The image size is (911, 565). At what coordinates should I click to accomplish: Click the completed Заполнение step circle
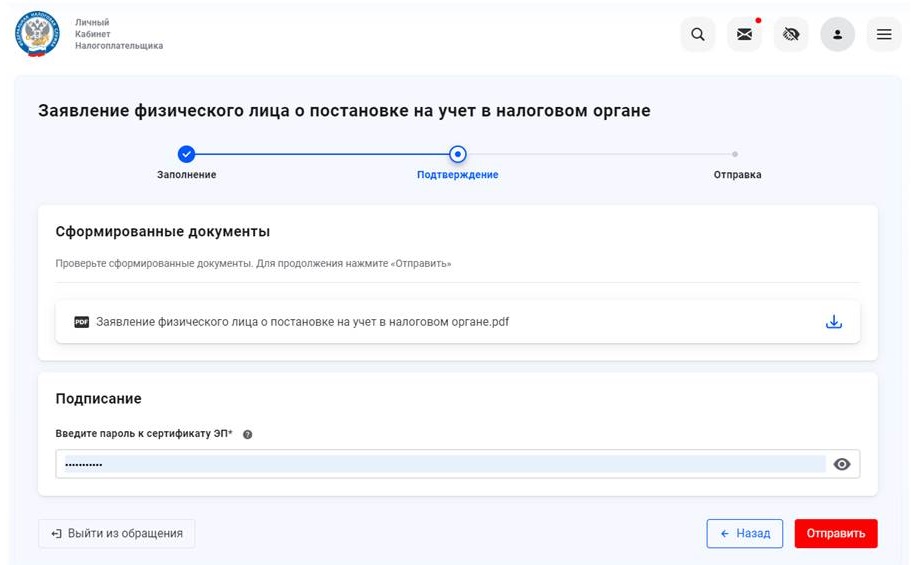click(186, 154)
